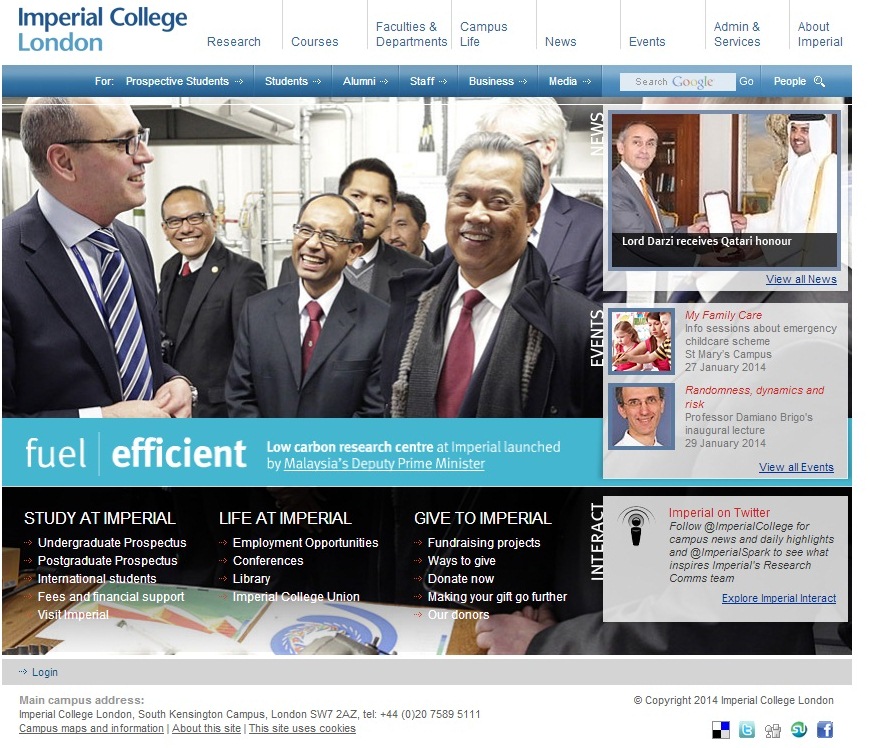Share via the StumbleUpon icon
The height and width of the screenshot is (748, 876).
click(799, 730)
